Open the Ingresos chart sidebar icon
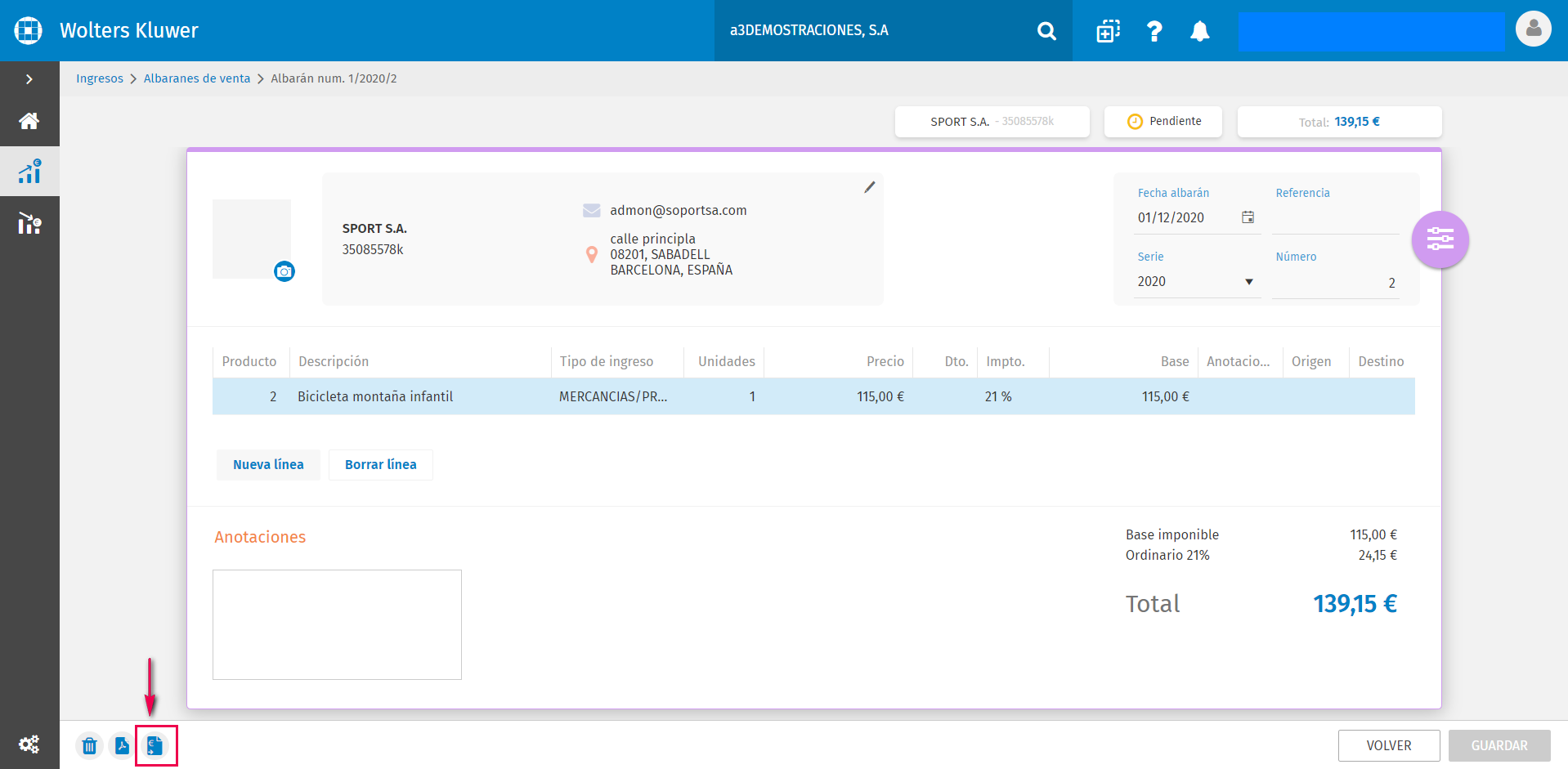This screenshot has height=769, width=1568. click(29, 171)
